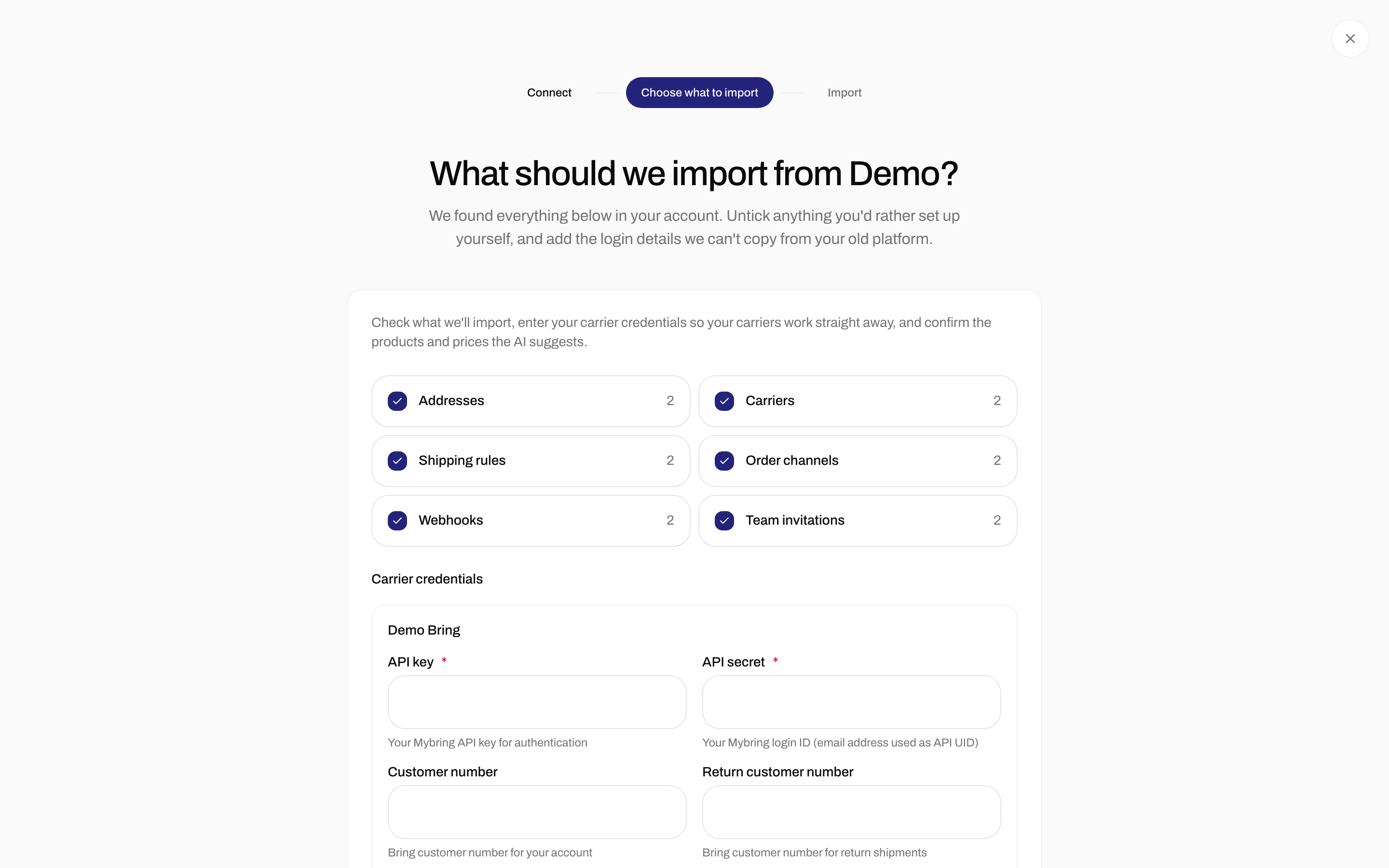Screen dimensions: 1389x868
Task: Click the 'Your Mybring login ID' hint text
Action: point(840,742)
